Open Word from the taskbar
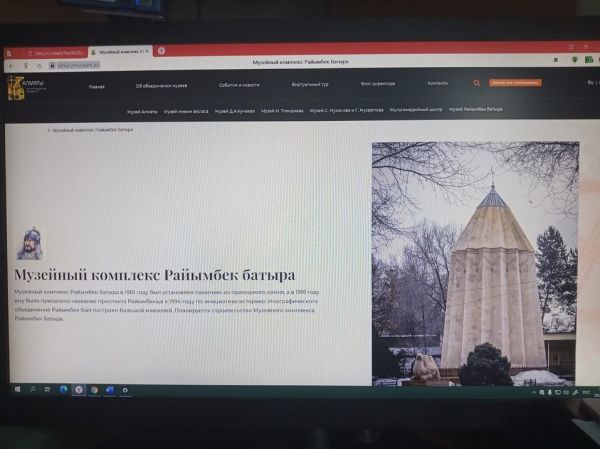Viewport: 600px width, 449px height. coord(110,388)
